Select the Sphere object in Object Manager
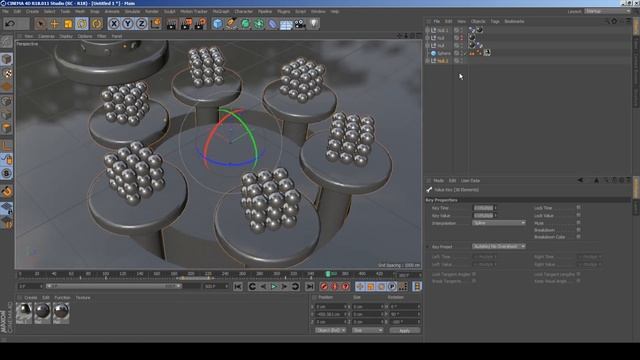Viewport: 640px width, 360px height. coord(444,53)
